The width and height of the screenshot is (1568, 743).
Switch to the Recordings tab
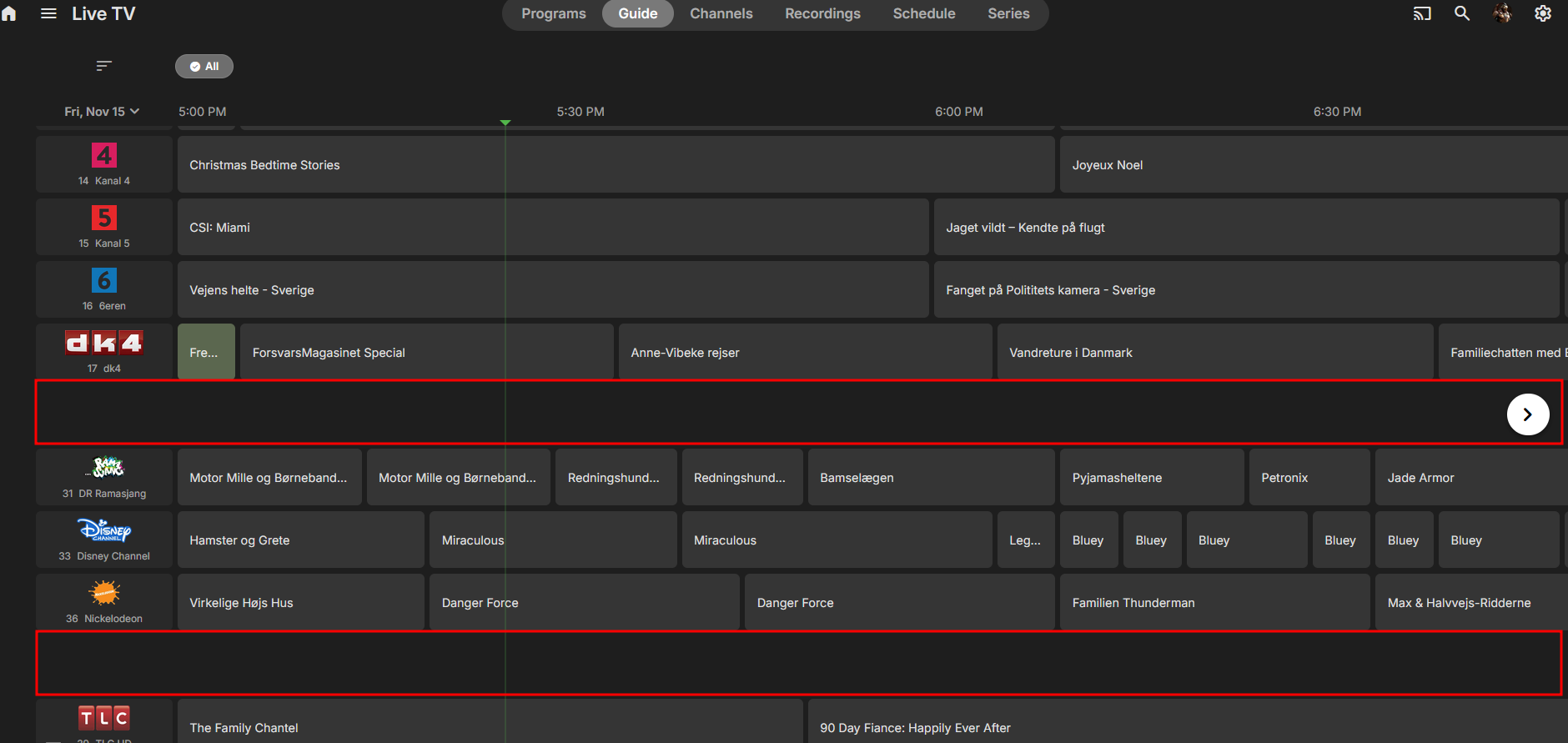(822, 14)
